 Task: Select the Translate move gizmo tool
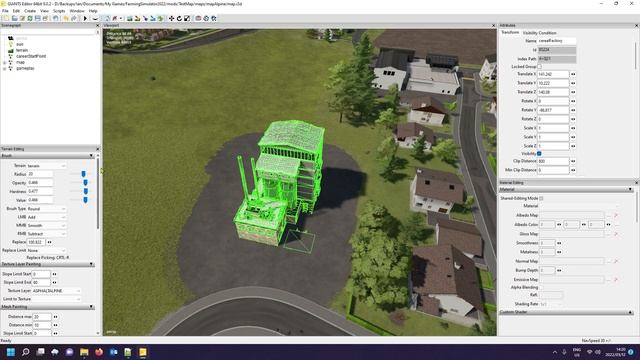click(x=171, y=18)
